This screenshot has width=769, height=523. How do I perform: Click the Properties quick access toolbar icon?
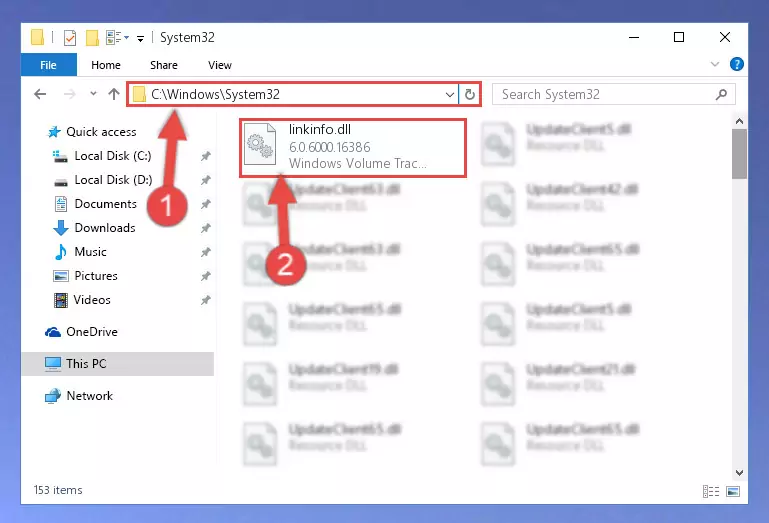pyautogui.click(x=70, y=37)
